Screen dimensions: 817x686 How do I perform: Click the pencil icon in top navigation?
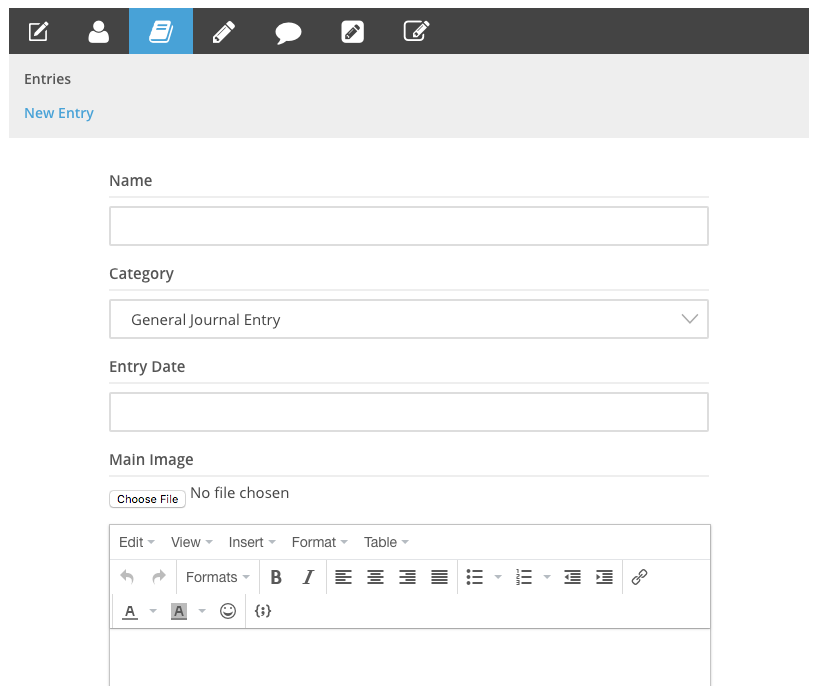click(x=224, y=32)
